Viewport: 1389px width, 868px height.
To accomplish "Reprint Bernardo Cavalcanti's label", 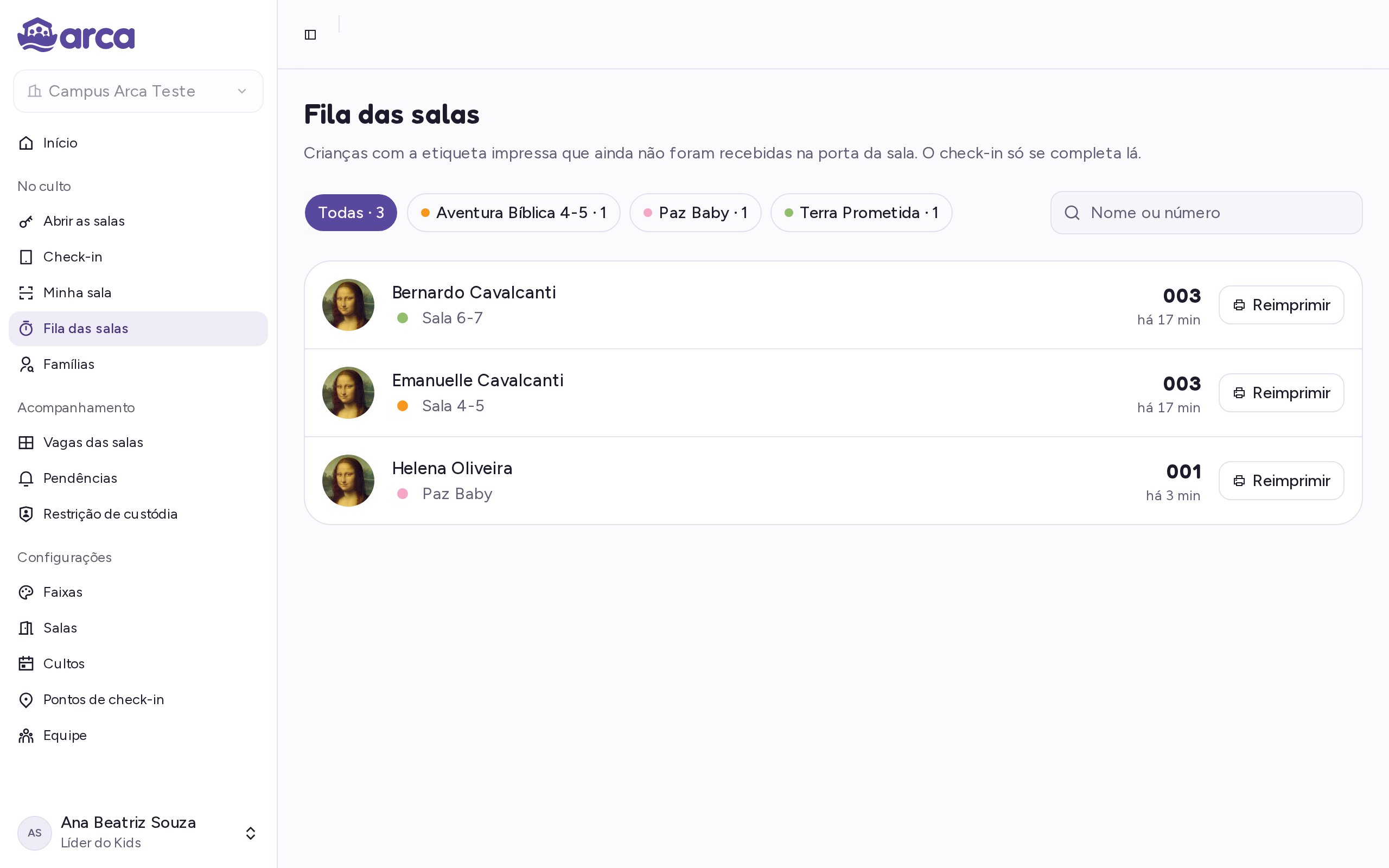I will tap(1281, 305).
